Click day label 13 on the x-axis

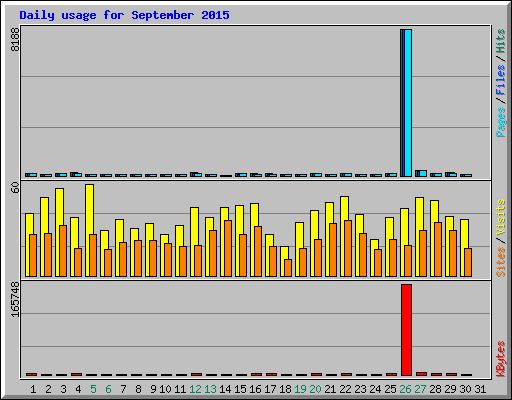pos(210,389)
